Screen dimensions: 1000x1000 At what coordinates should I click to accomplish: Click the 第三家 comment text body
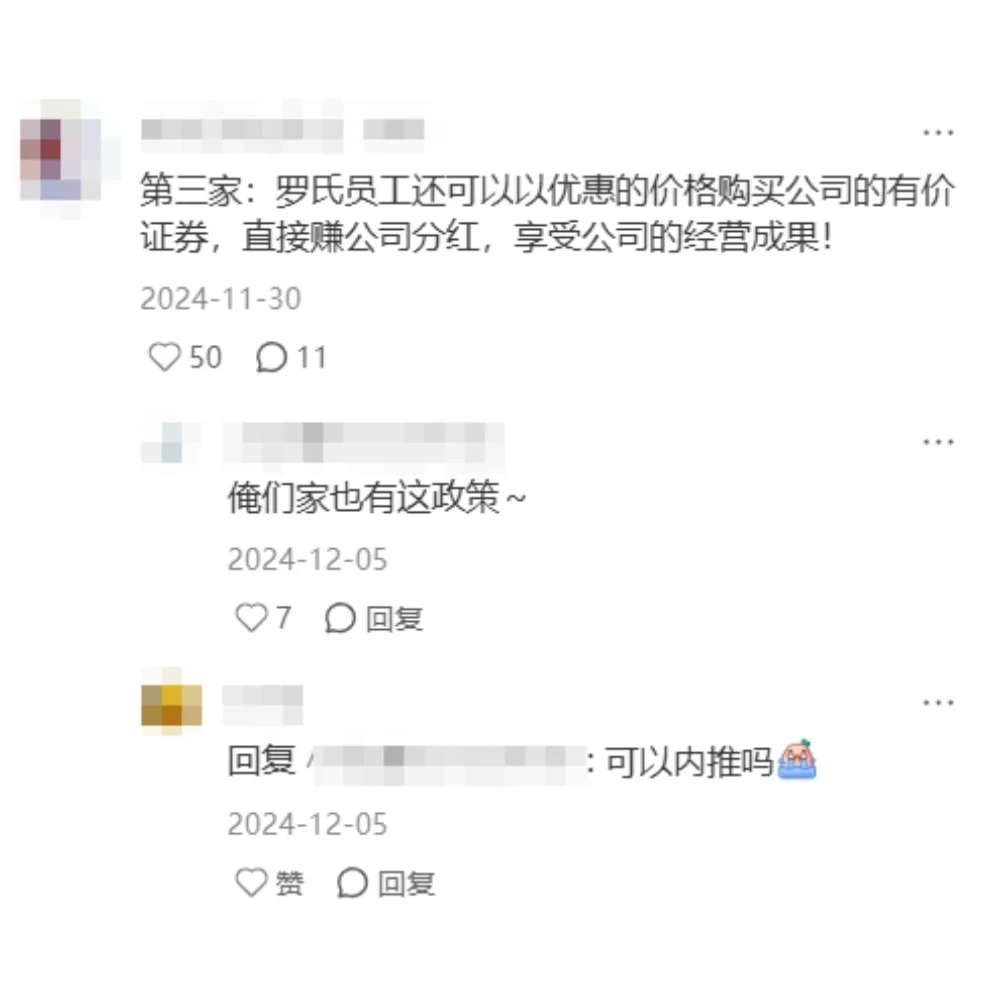[547, 213]
